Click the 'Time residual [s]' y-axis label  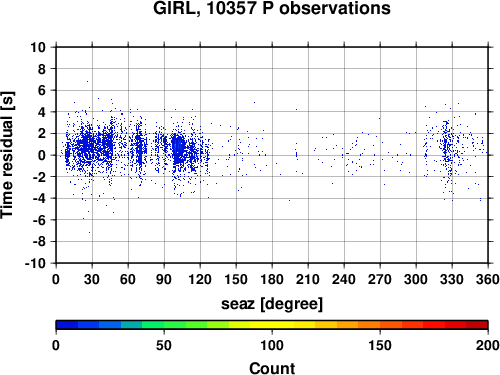[x=7, y=155]
